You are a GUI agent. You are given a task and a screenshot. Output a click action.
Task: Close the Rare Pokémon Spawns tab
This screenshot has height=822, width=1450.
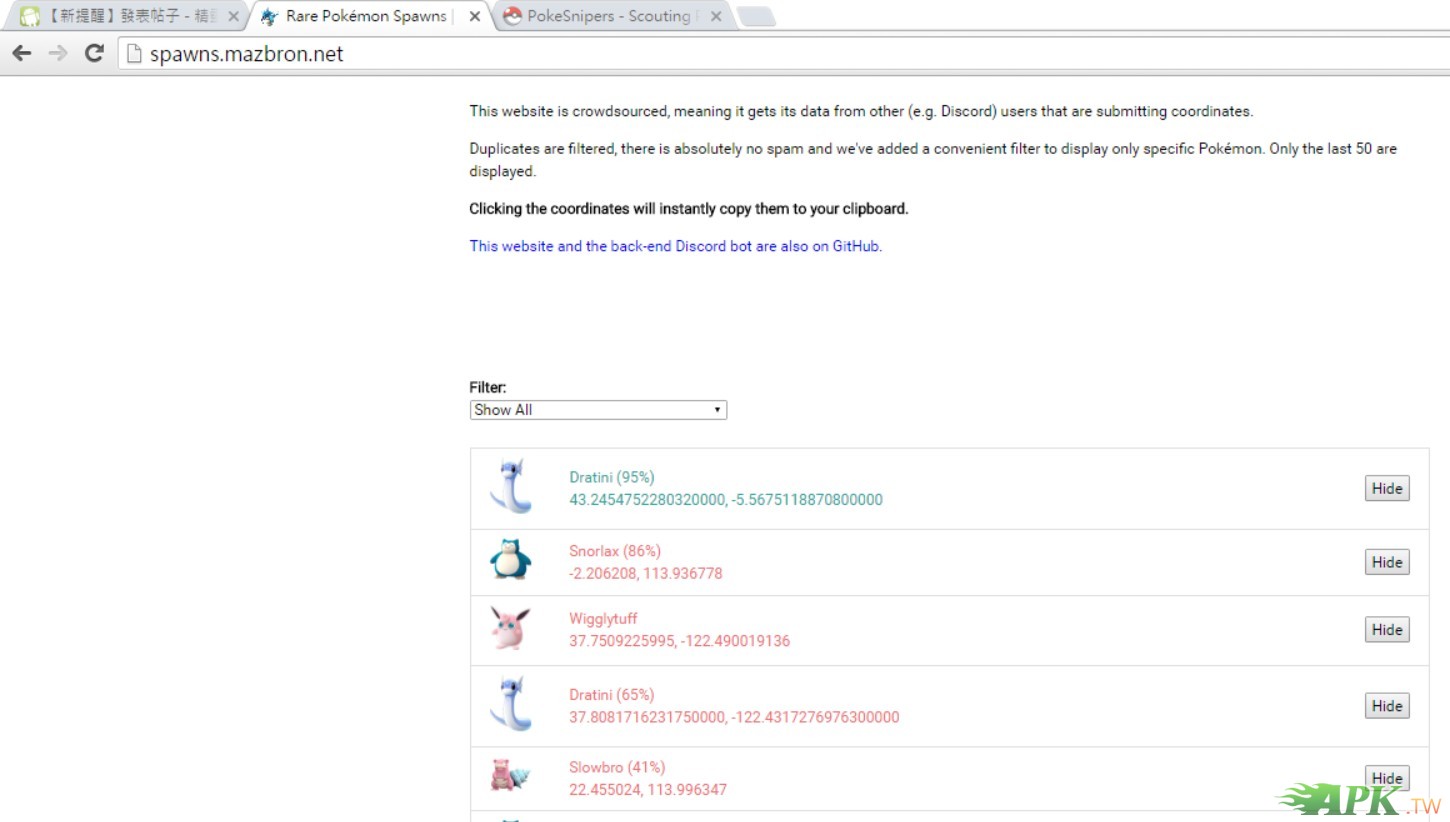point(474,16)
